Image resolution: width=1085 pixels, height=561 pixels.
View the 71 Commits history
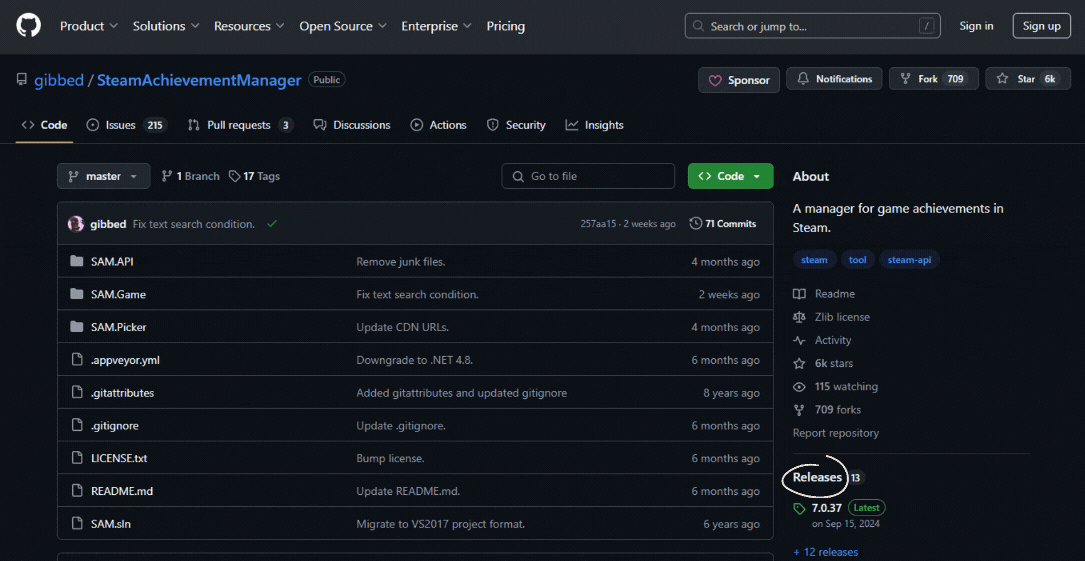(723, 224)
